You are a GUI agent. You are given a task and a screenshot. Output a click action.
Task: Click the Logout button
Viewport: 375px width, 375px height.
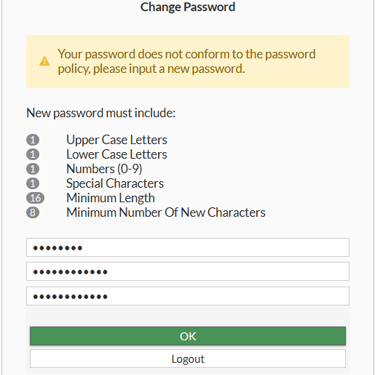[x=188, y=359]
